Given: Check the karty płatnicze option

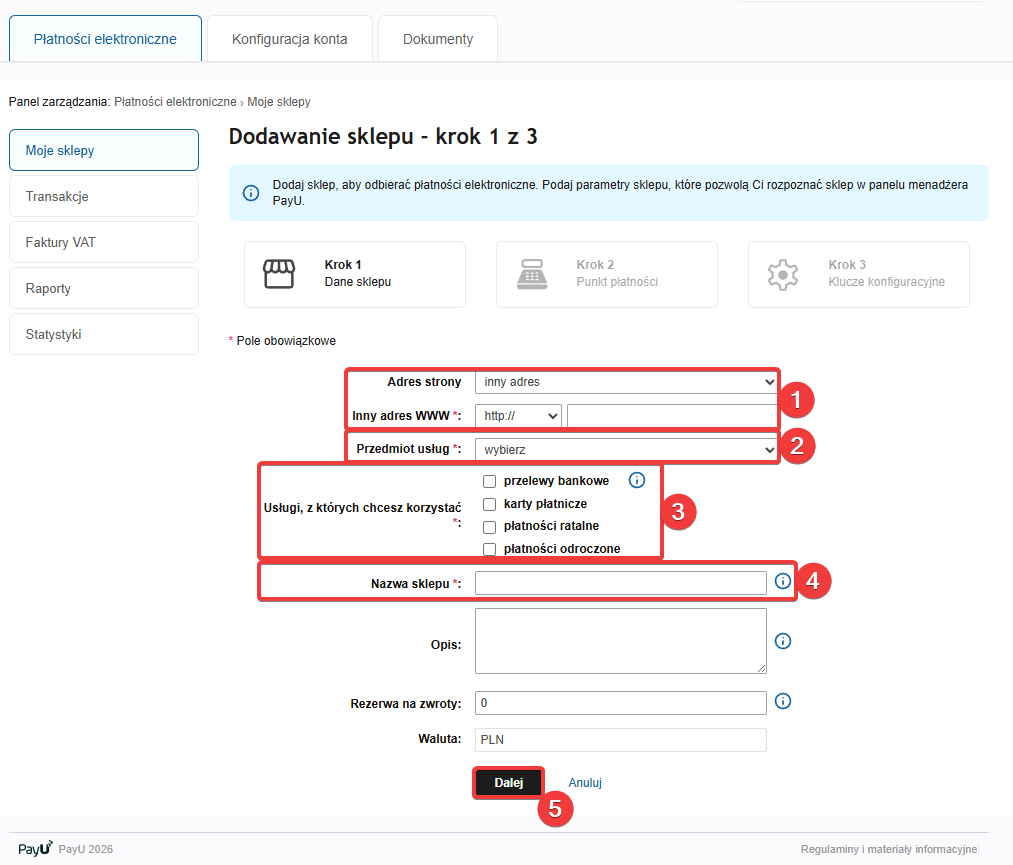Looking at the screenshot, I should (x=490, y=504).
